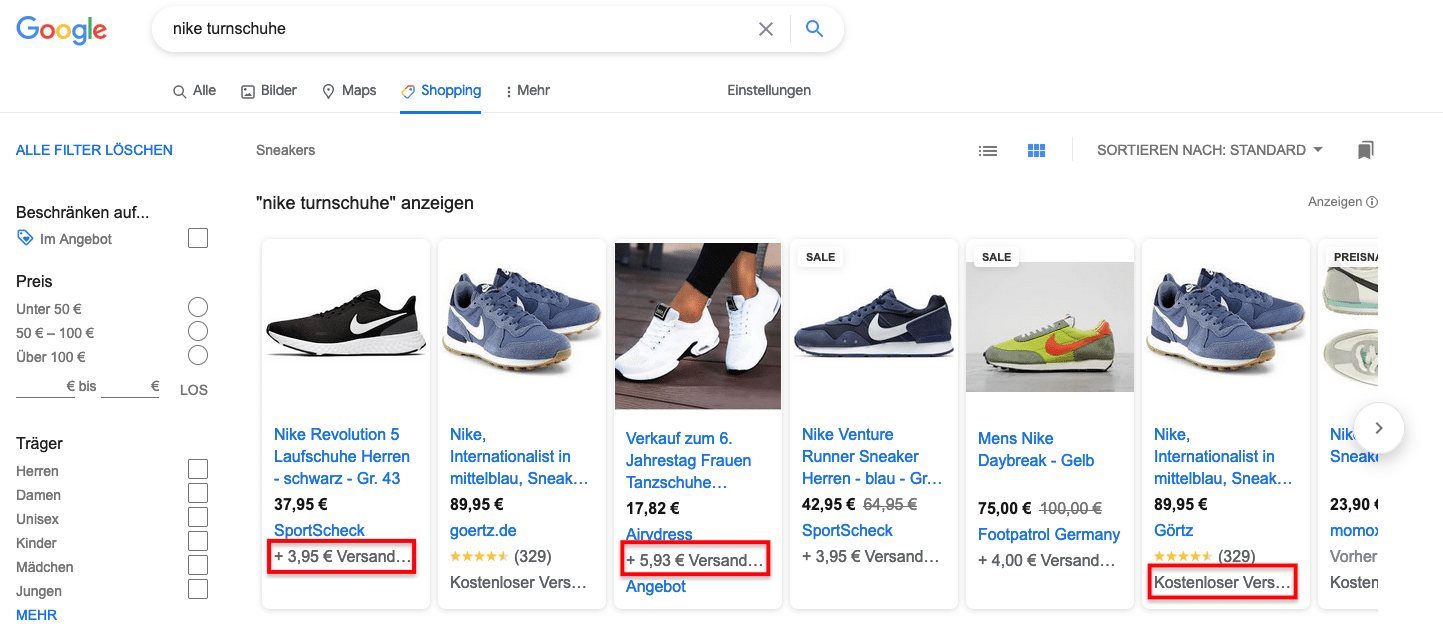Open Verkauf zum 6. Jahrestag link
Image resolution: width=1443 pixels, height=629 pixels.
pos(688,460)
